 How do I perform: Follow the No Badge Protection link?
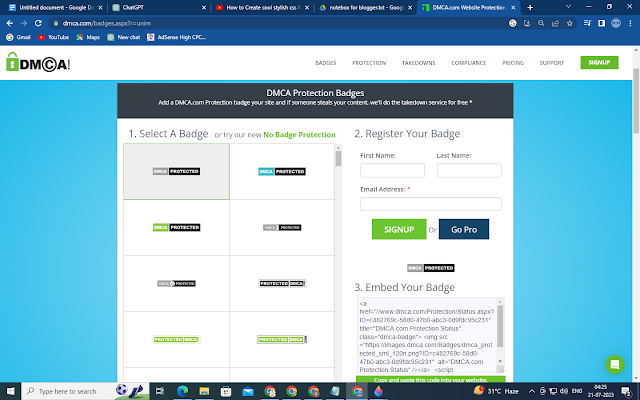point(299,134)
